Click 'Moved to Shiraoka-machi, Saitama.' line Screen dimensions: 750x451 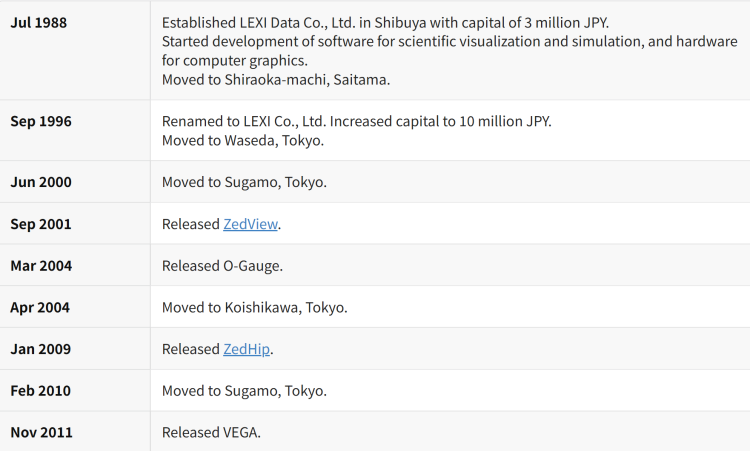click(276, 79)
